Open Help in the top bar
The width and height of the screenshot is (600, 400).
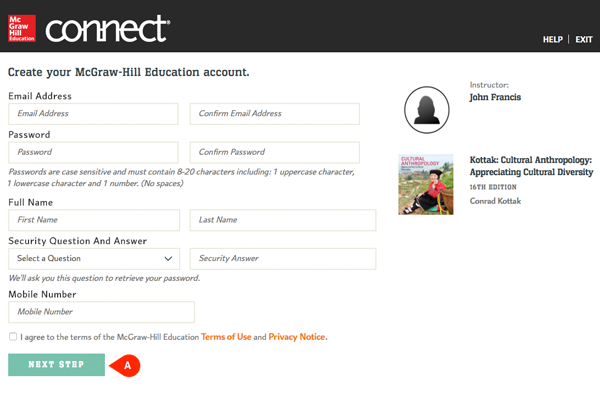point(552,40)
